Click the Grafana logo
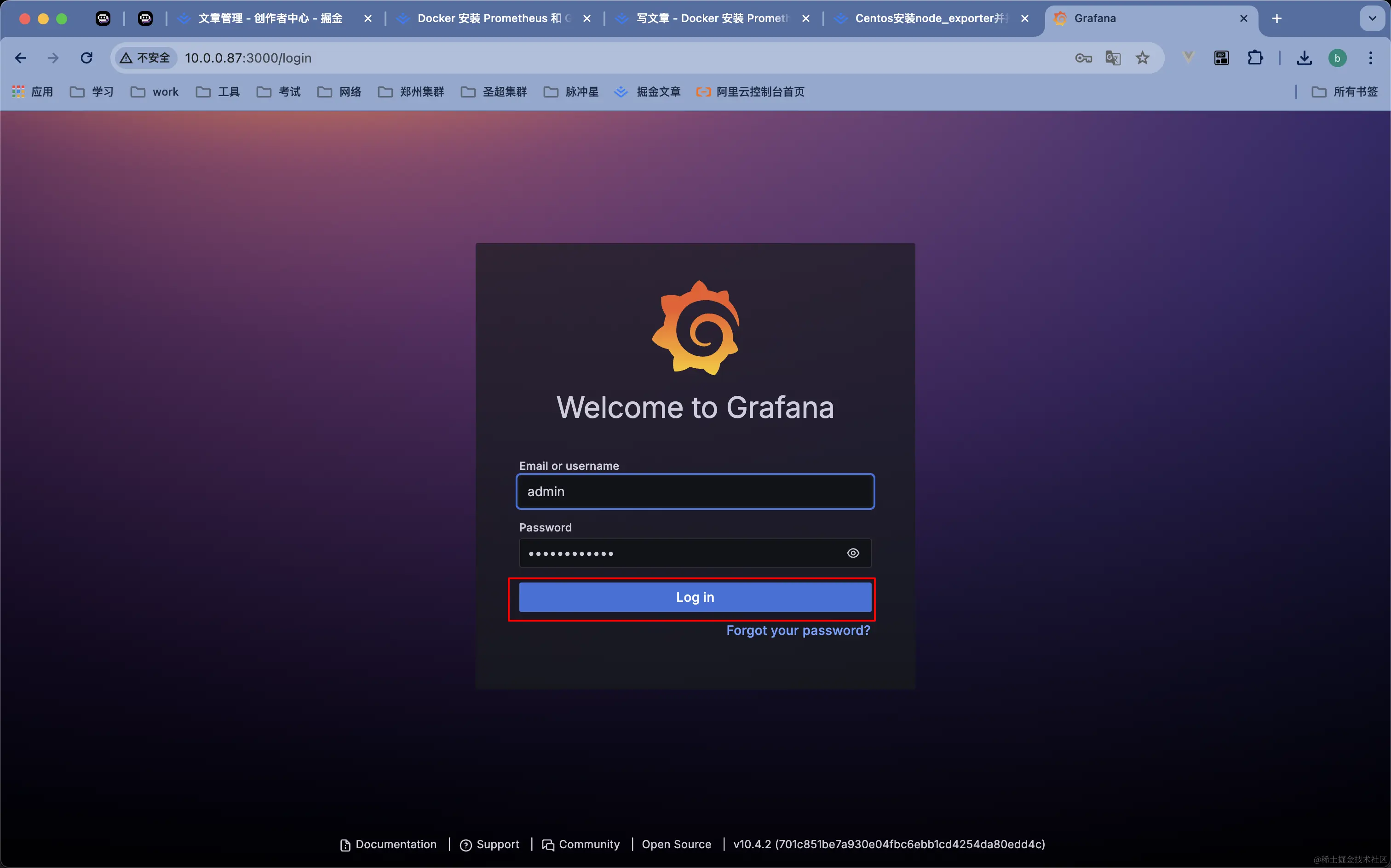 (x=695, y=328)
